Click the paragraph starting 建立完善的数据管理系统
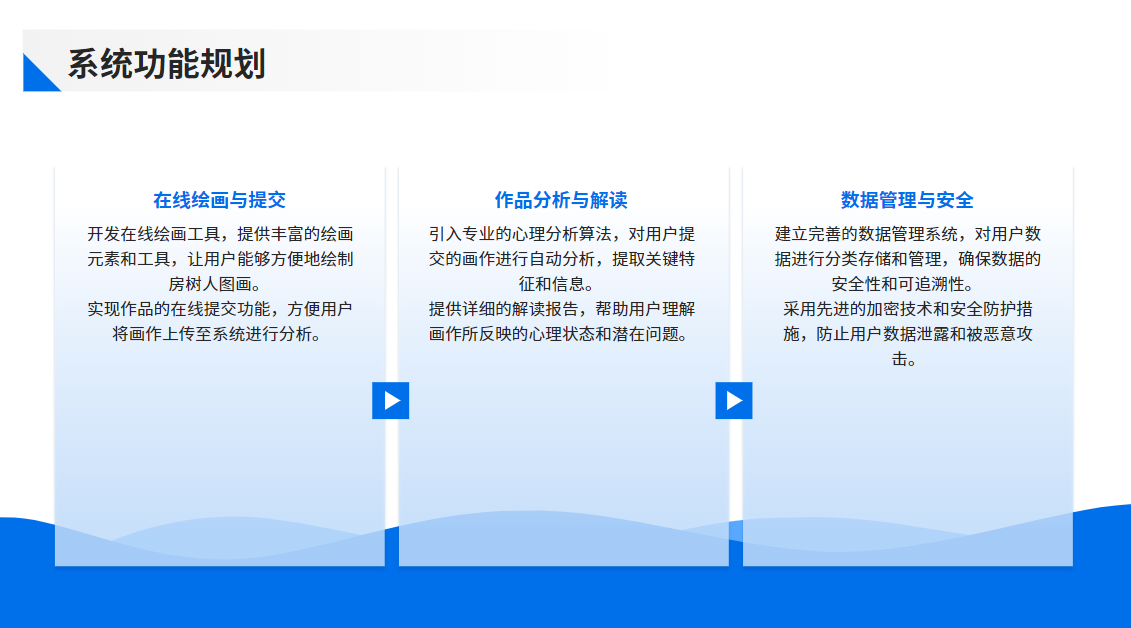Screen dimensions: 1131x628 click(907, 259)
